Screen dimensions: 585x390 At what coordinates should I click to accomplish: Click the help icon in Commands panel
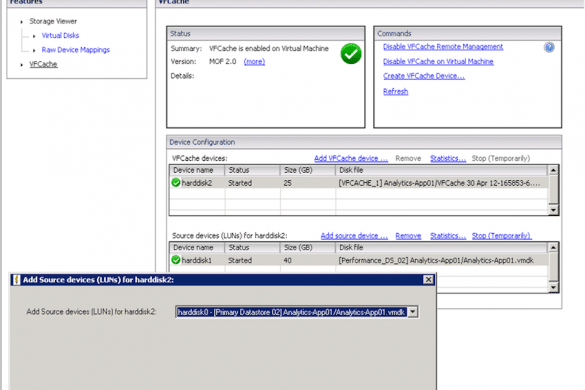pos(549,47)
